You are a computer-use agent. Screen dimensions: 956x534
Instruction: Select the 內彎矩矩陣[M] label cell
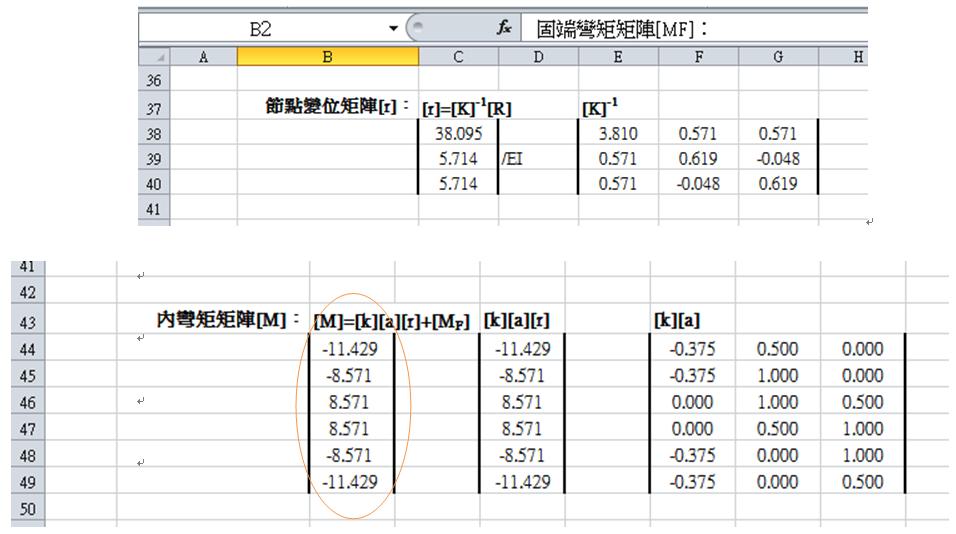click(x=213, y=320)
